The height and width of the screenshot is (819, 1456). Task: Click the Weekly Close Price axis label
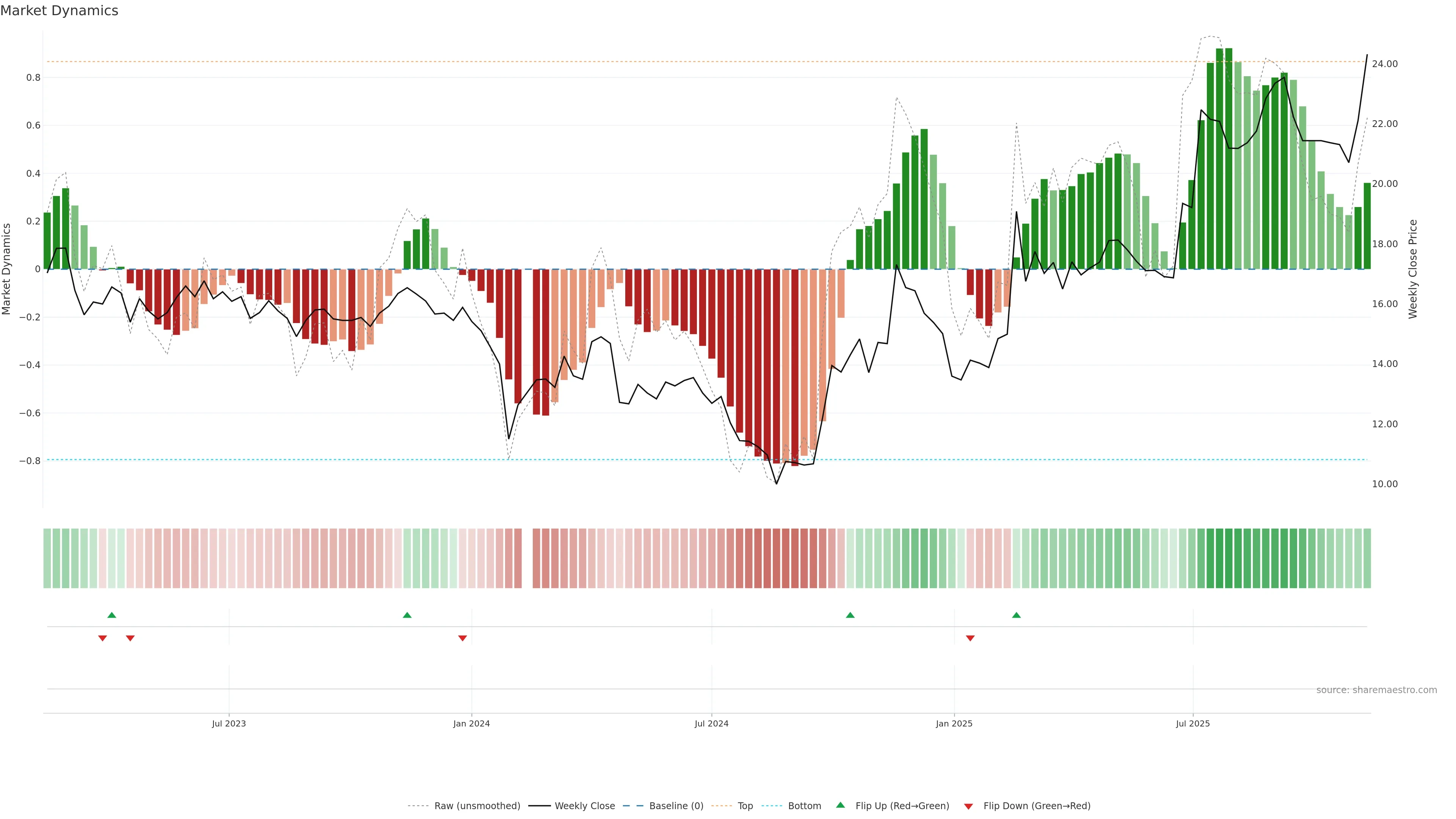tap(1412, 269)
